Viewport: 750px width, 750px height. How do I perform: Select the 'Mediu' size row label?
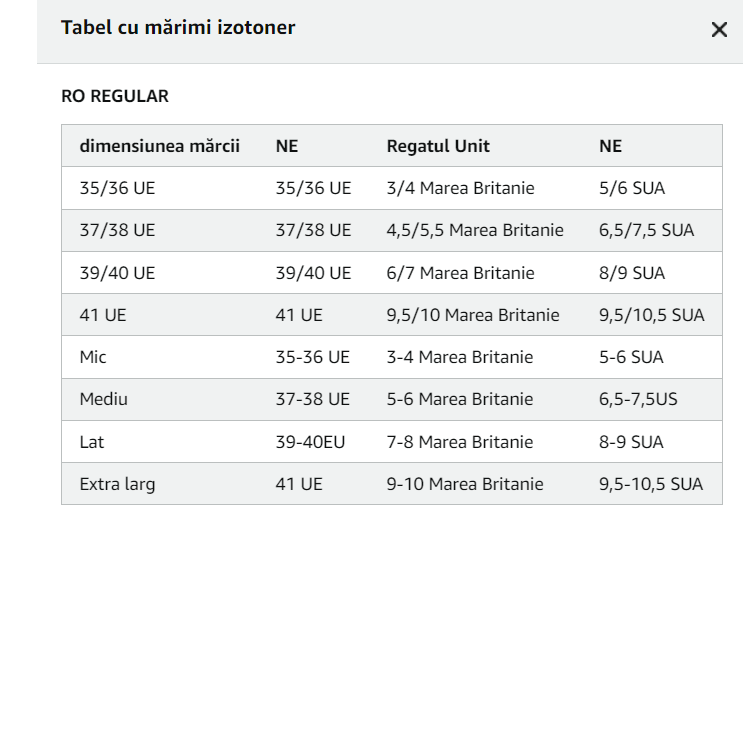(104, 399)
